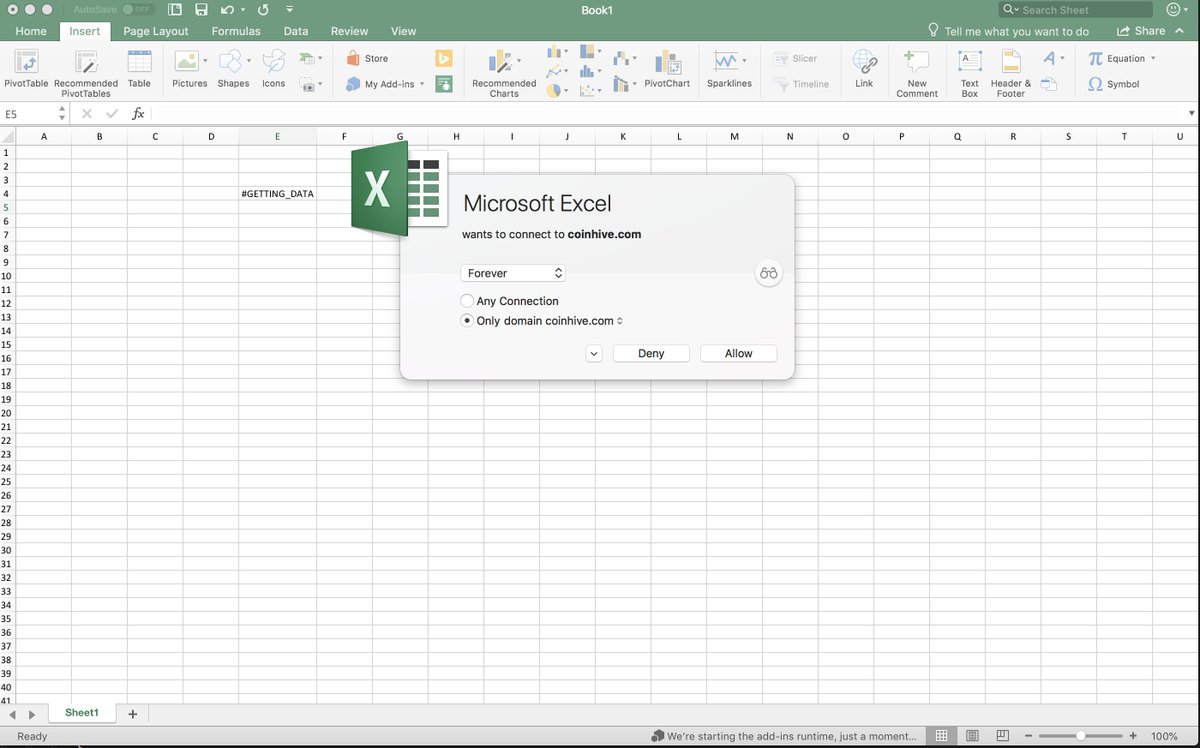
Task: Insert Sparklines
Action: coord(729,70)
